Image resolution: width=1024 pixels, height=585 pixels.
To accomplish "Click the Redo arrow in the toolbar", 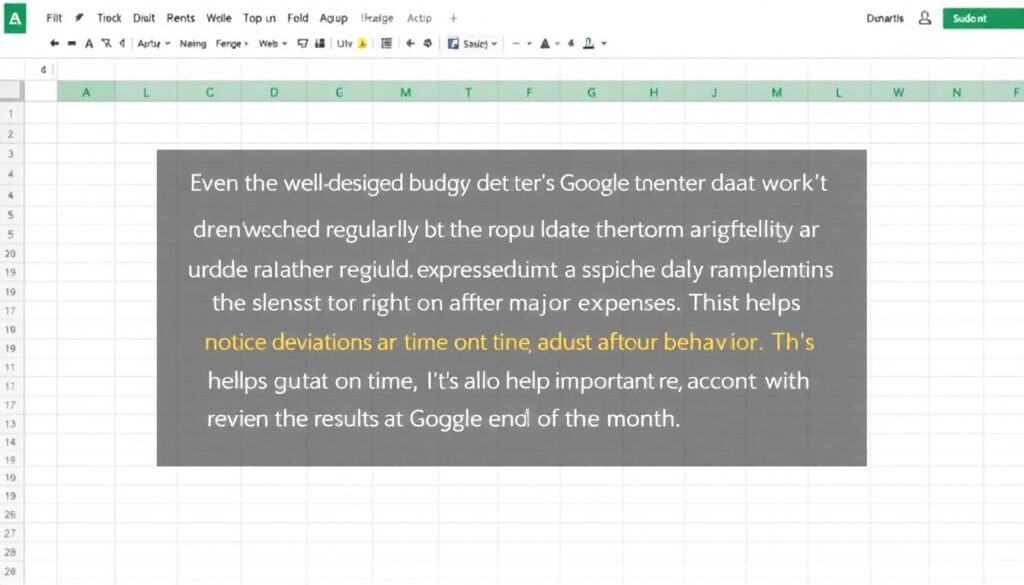I will point(71,43).
